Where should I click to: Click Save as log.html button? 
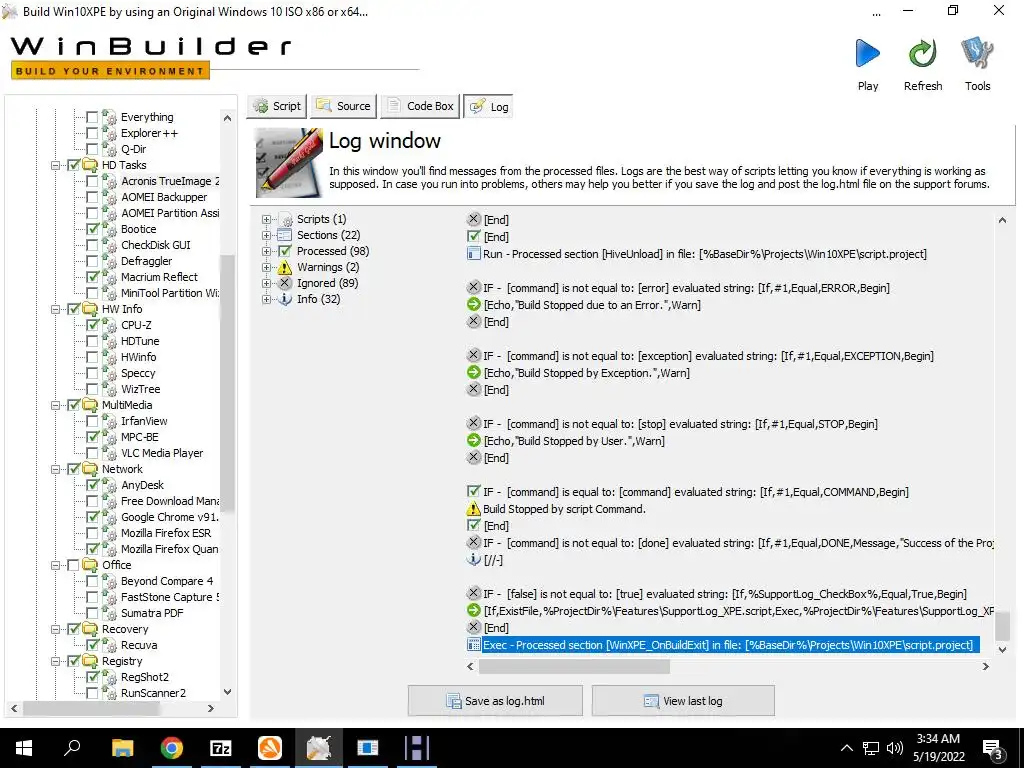coord(495,701)
